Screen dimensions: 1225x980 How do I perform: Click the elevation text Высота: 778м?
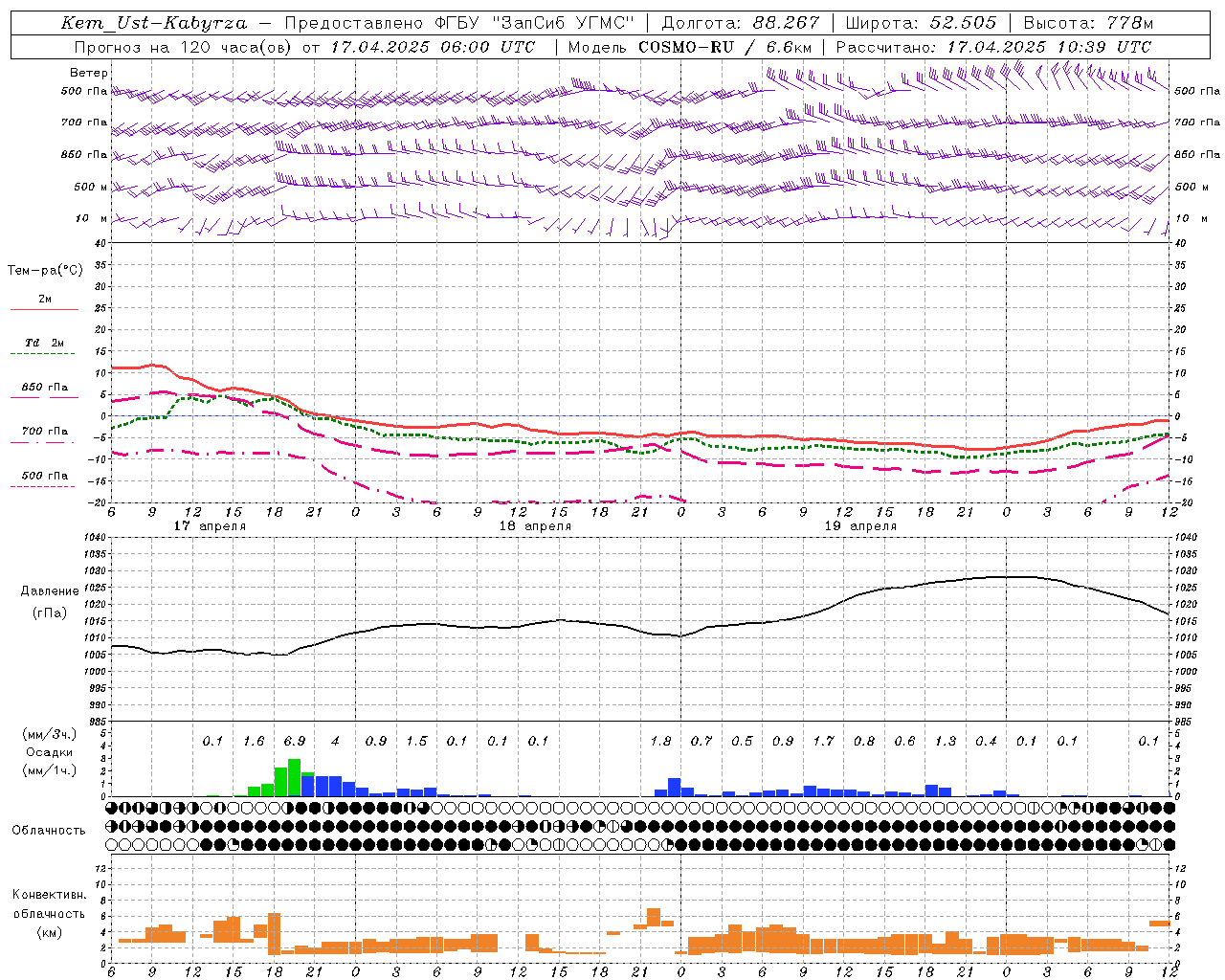(x=1088, y=23)
